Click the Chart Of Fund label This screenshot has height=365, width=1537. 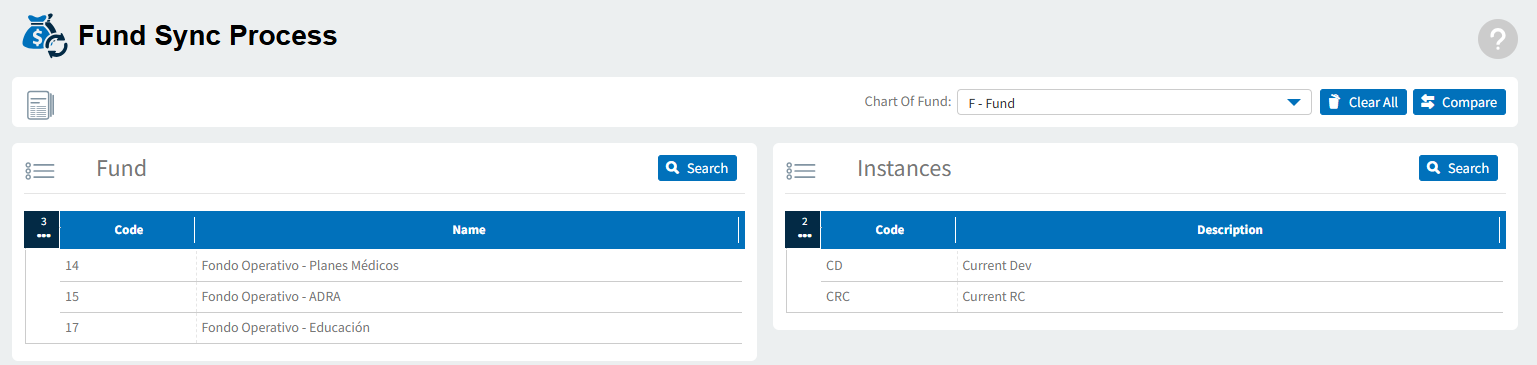point(908,102)
